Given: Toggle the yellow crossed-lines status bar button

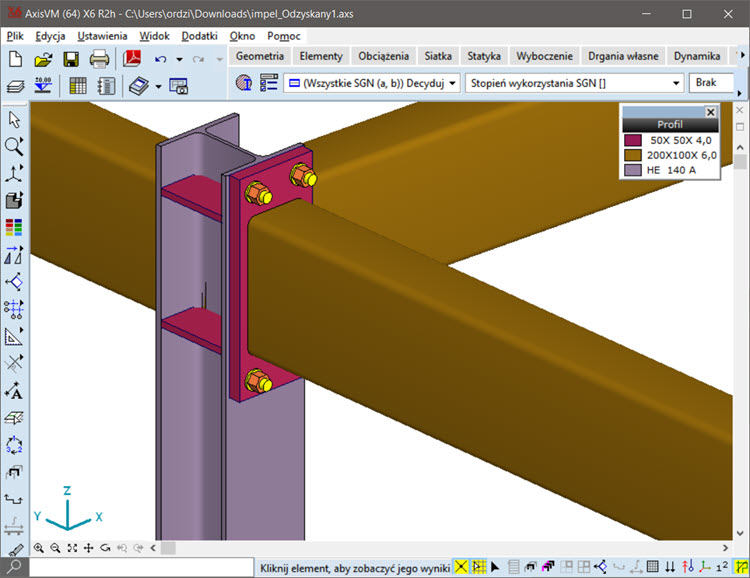Looking at the screenshot, I should point(461,568).
